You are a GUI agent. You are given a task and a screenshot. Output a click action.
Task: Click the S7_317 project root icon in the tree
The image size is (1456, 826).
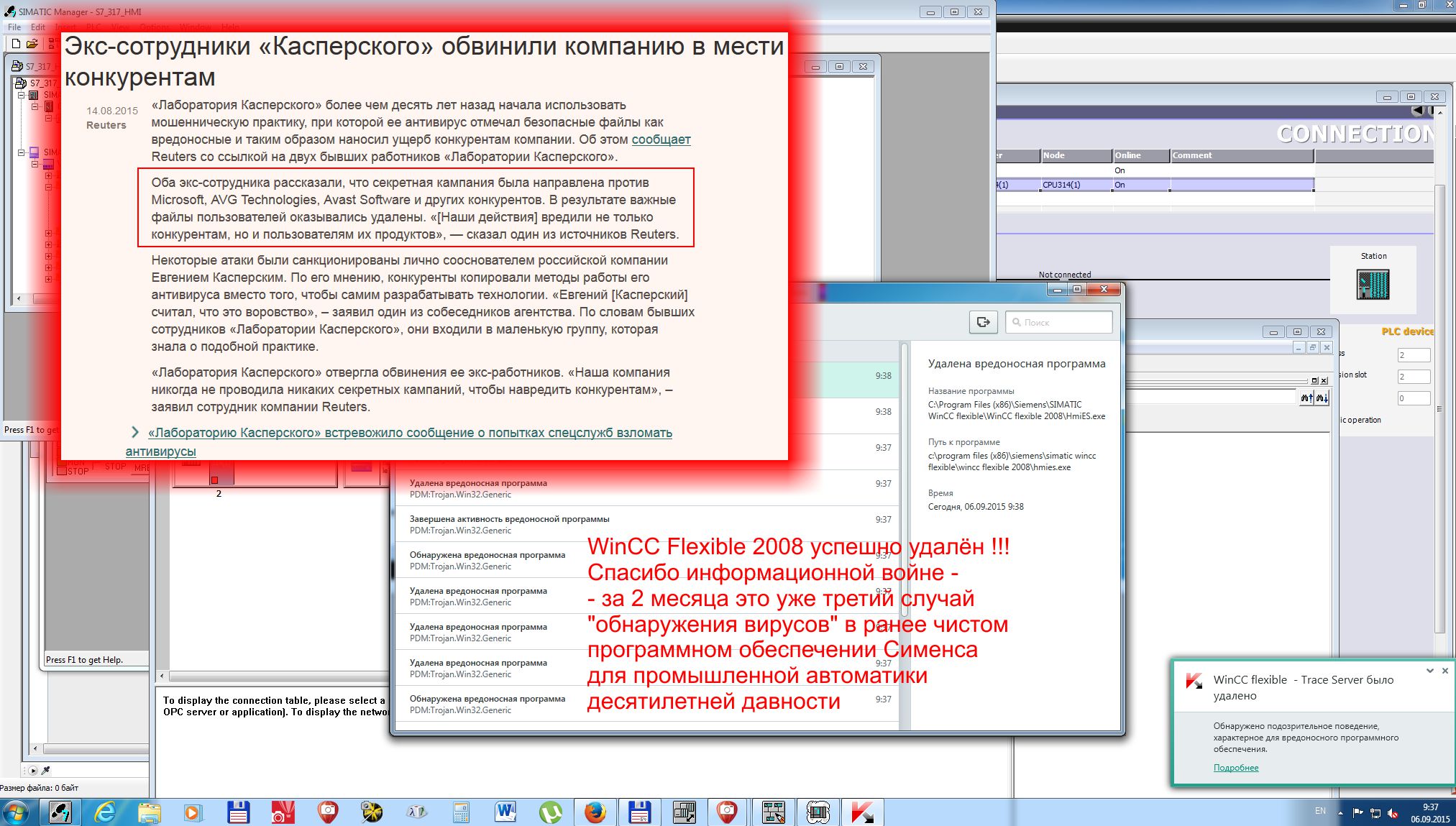click(x=21, y=83)
